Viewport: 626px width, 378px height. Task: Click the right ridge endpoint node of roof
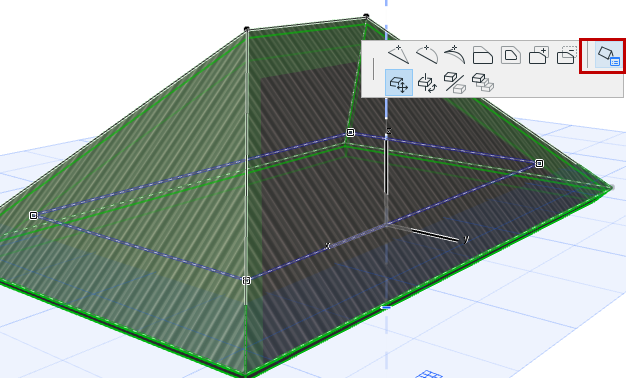(366, 16)
